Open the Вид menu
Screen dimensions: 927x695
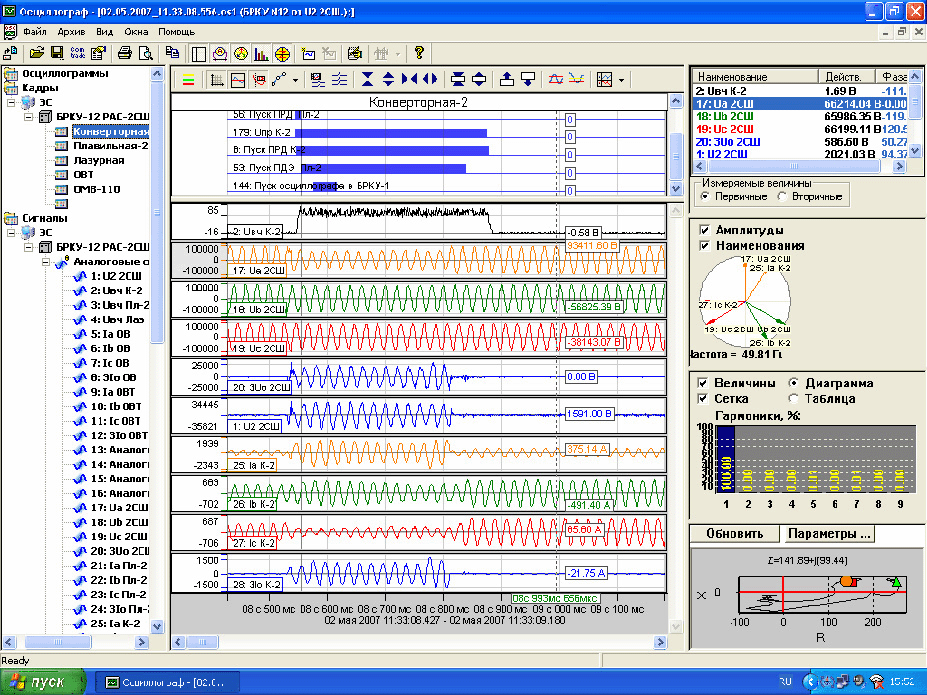click(x=105, y=32)
